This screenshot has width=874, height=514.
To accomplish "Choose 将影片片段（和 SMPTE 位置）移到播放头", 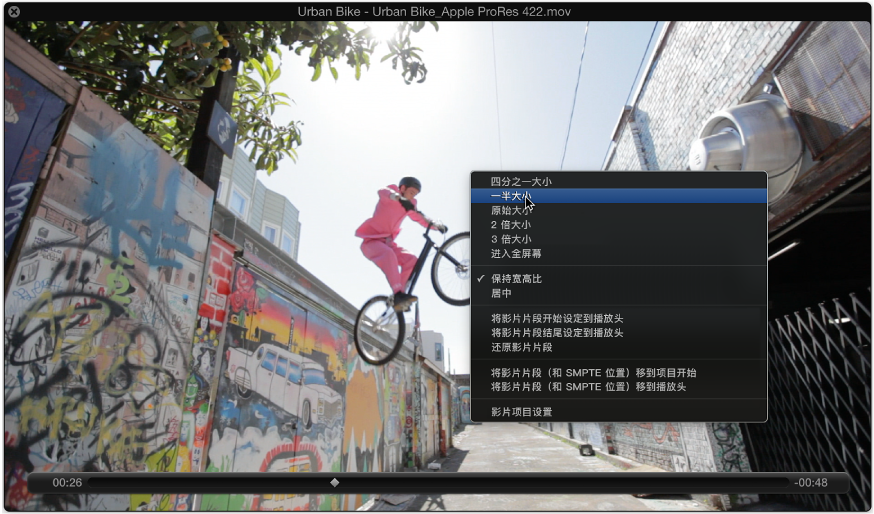I will pos(619,387).
